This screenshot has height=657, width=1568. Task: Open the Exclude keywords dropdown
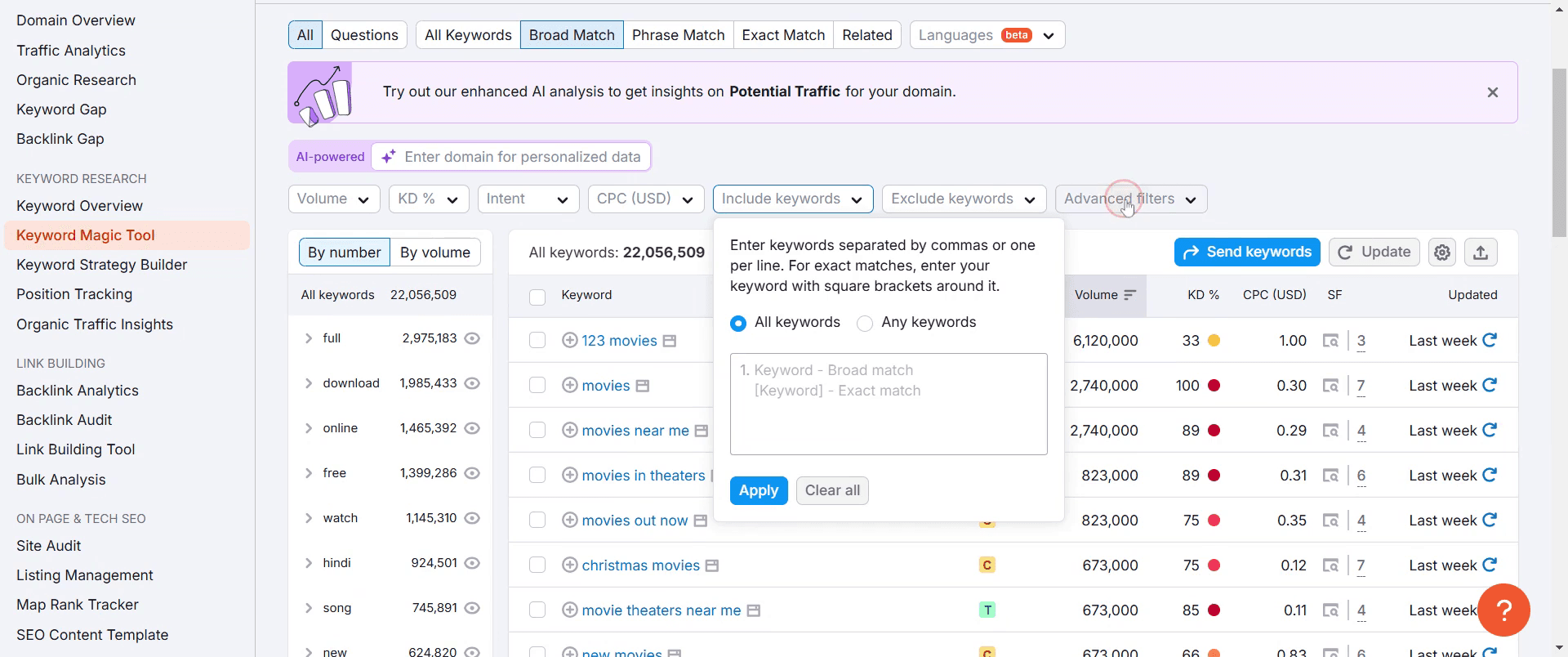pos(964,199)
